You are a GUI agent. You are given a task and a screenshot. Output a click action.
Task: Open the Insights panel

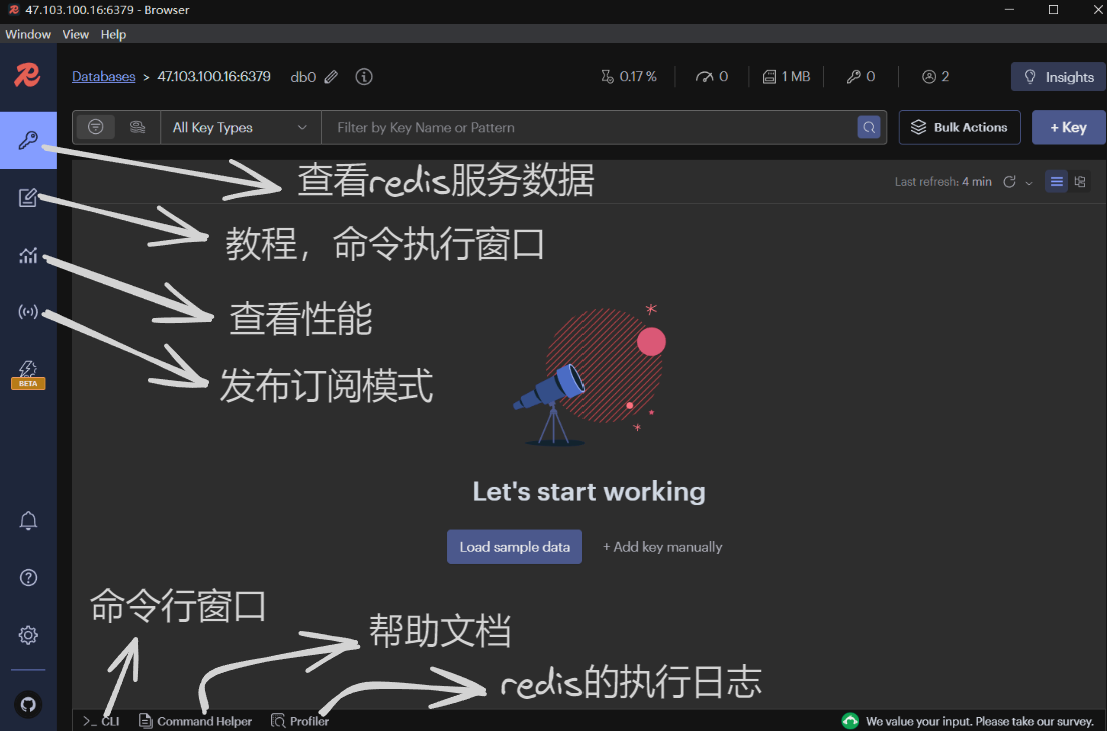(1058, 77)
